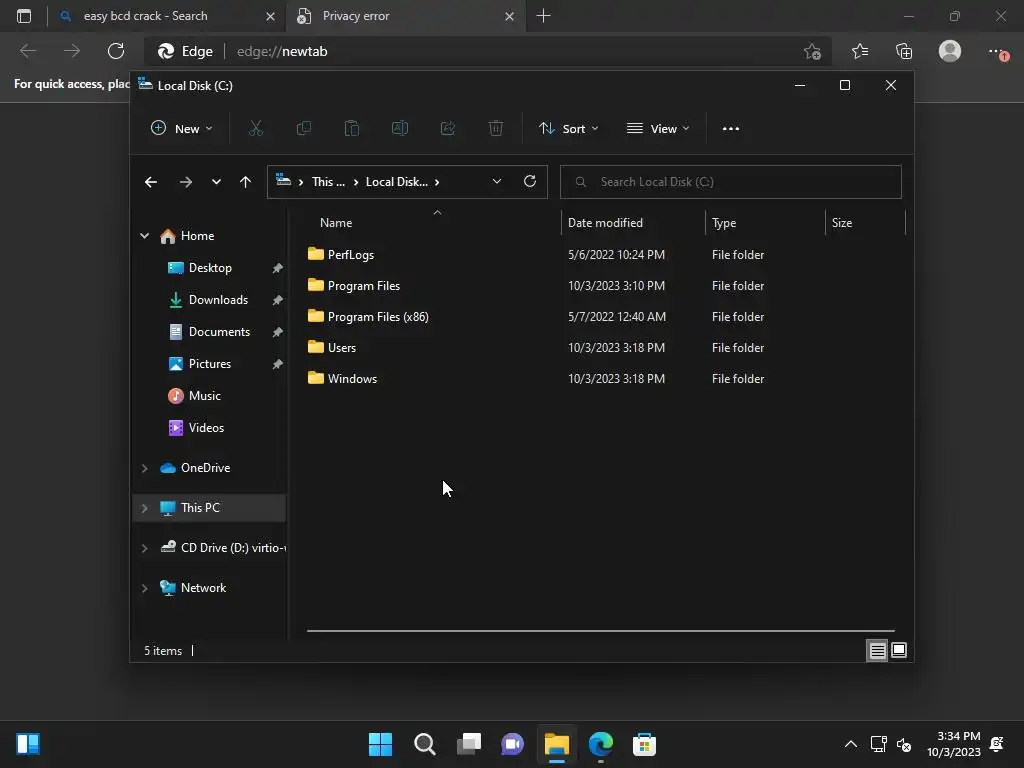
Task: Open a new tab in Edge
Action: [543, 16]
